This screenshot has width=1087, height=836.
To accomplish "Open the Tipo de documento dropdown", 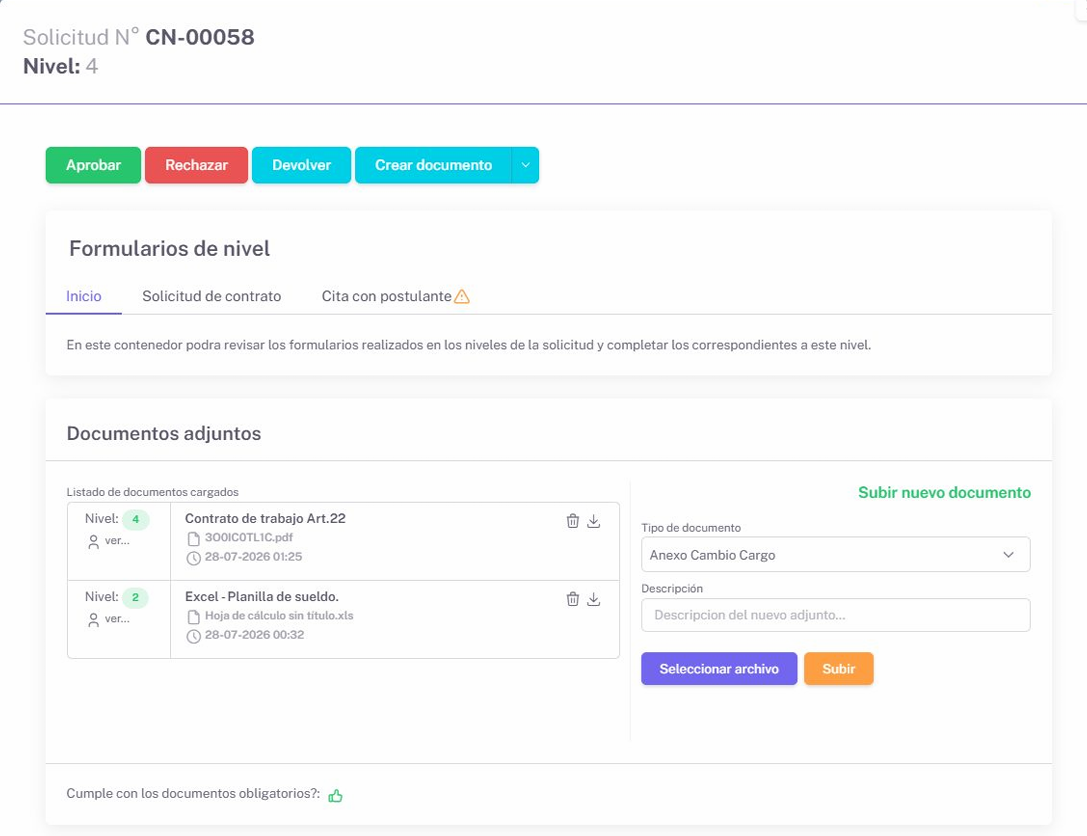I will pyautogui.click(x=835, y=555).
